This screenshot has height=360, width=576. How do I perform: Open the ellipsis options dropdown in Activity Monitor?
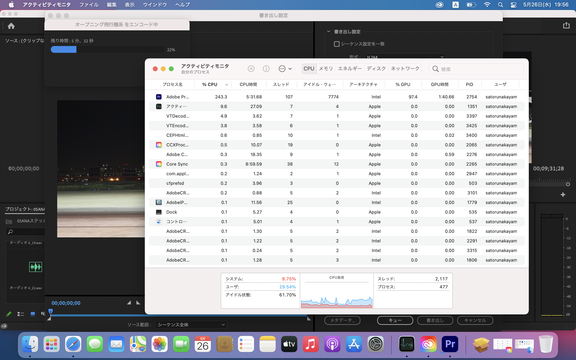tap(285, 69)
